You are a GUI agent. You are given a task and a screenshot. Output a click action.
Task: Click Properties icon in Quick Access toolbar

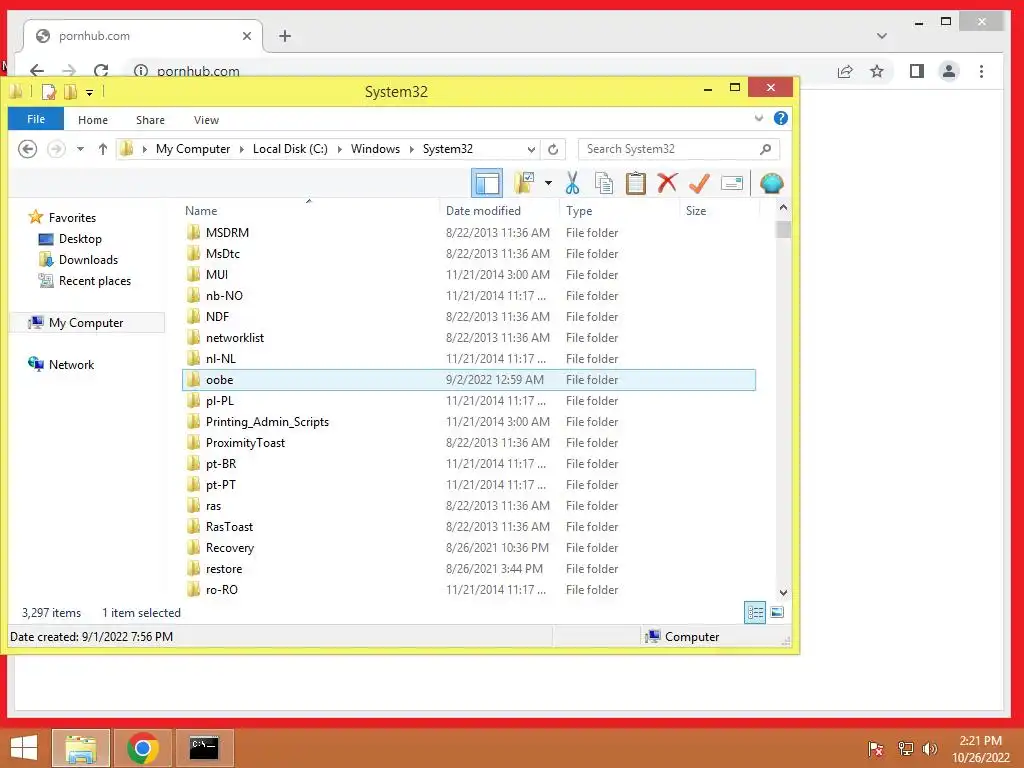click(48, 92)
